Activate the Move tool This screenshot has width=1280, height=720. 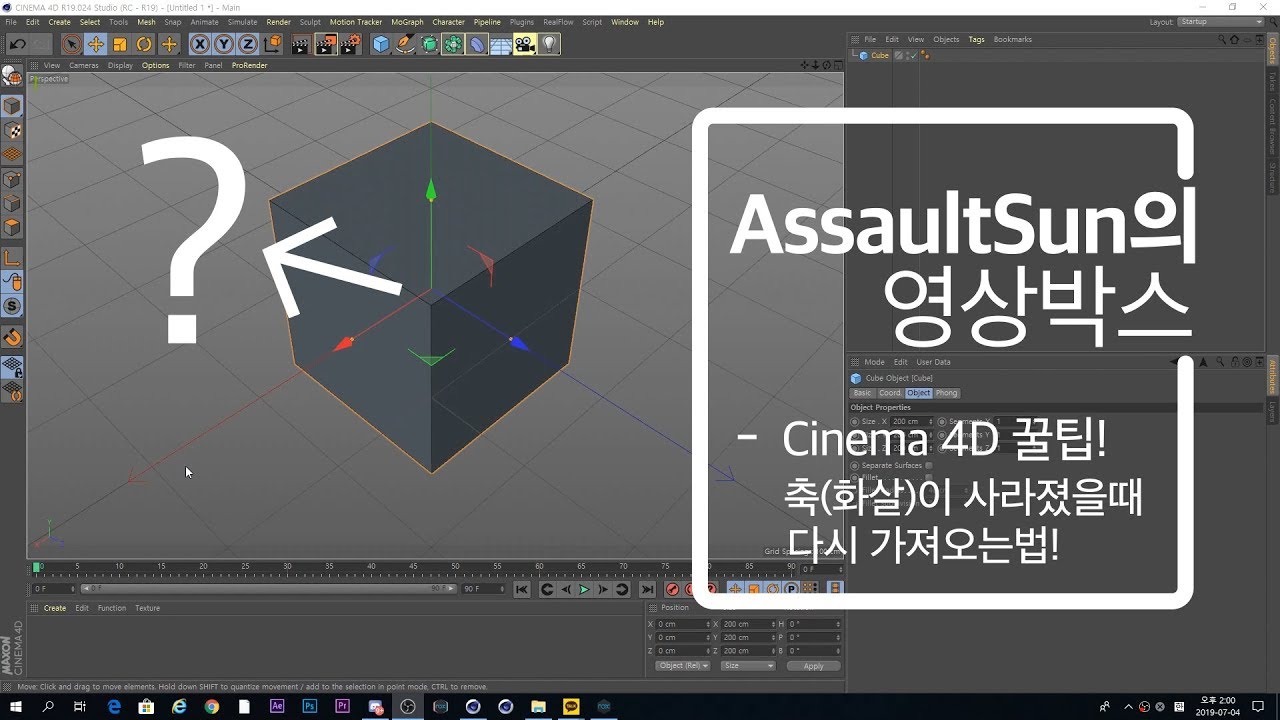click(x=96, y=44)
